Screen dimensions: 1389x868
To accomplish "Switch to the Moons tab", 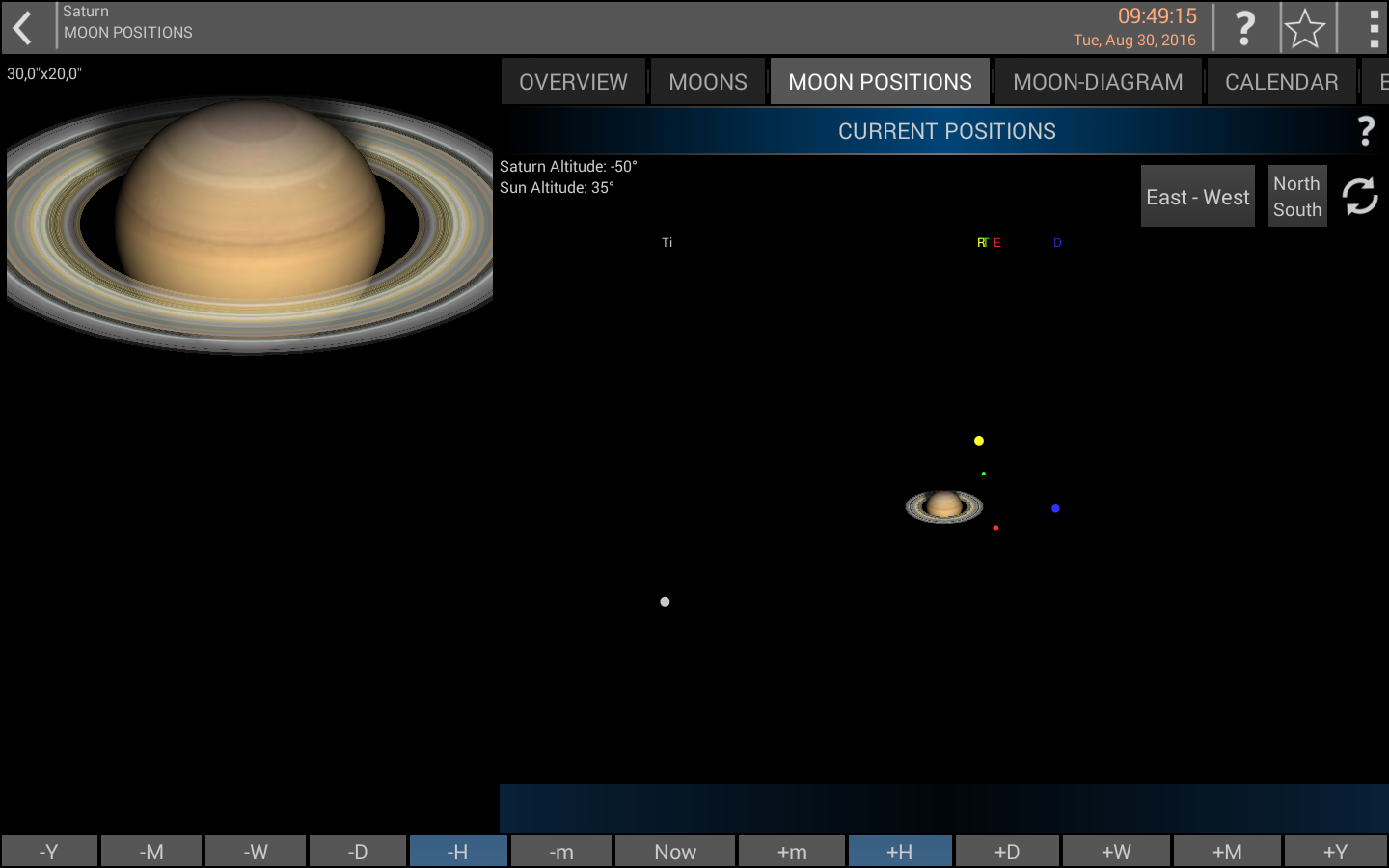I will click(708, 82).
